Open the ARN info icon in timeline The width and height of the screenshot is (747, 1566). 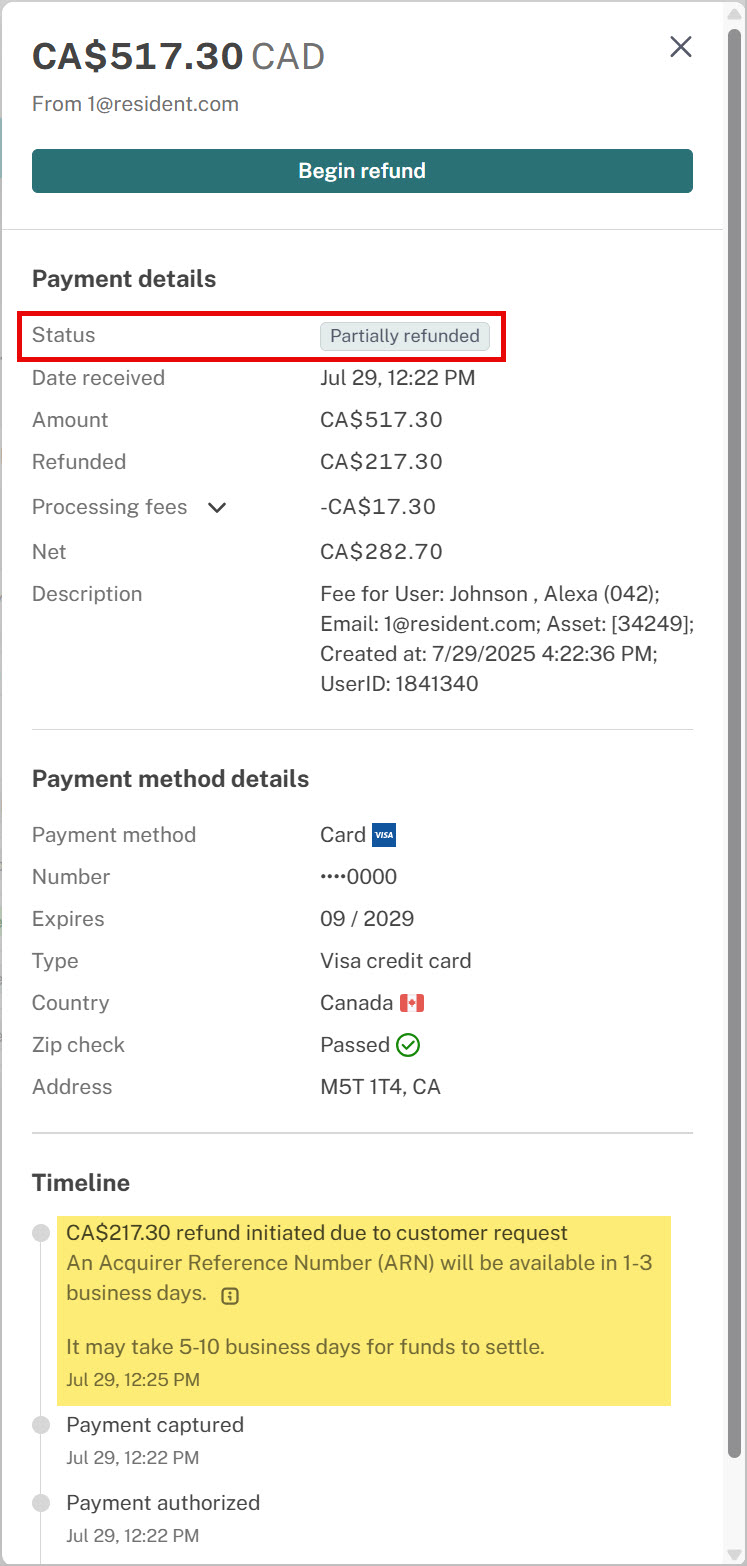click(x=230, y=1296)
